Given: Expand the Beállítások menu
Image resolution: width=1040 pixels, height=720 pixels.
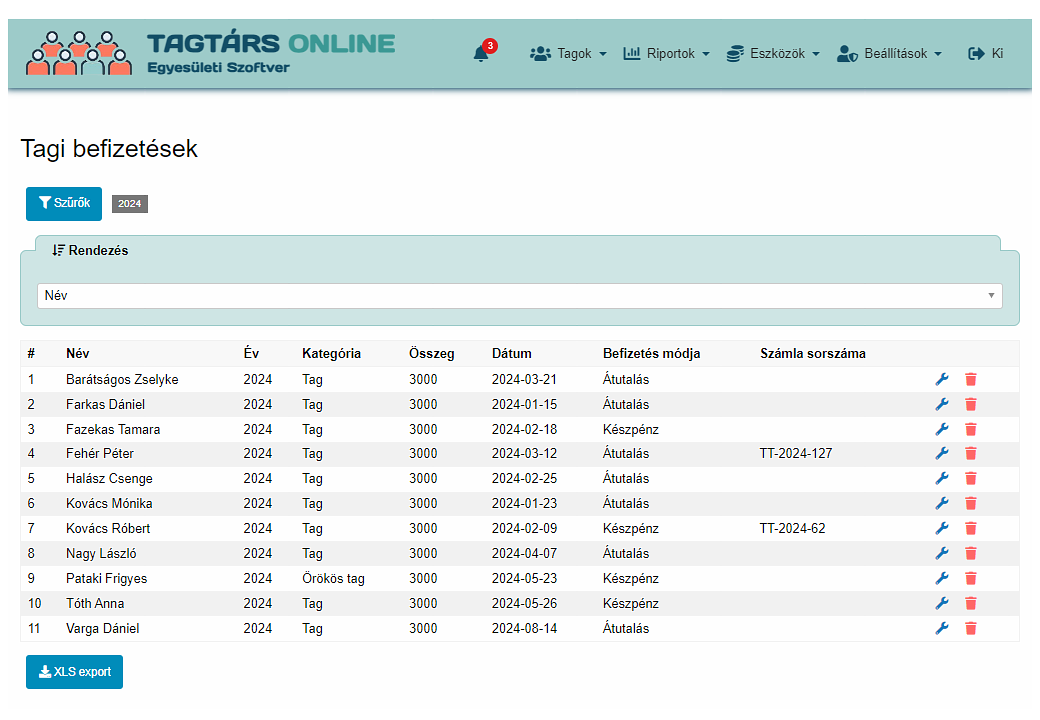Looking at the screenshot, I should (889, 54).
